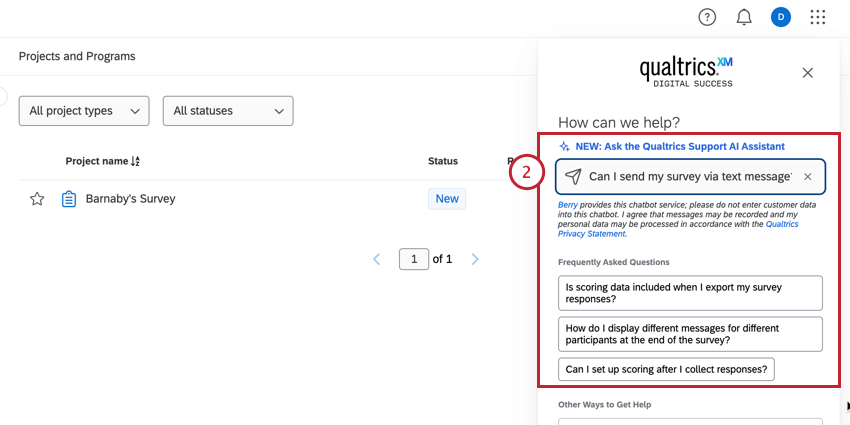Viewport: 850px width, 425px height.
Task: Star Barnaby's Survey as favorite
Action: pos(37,199)
